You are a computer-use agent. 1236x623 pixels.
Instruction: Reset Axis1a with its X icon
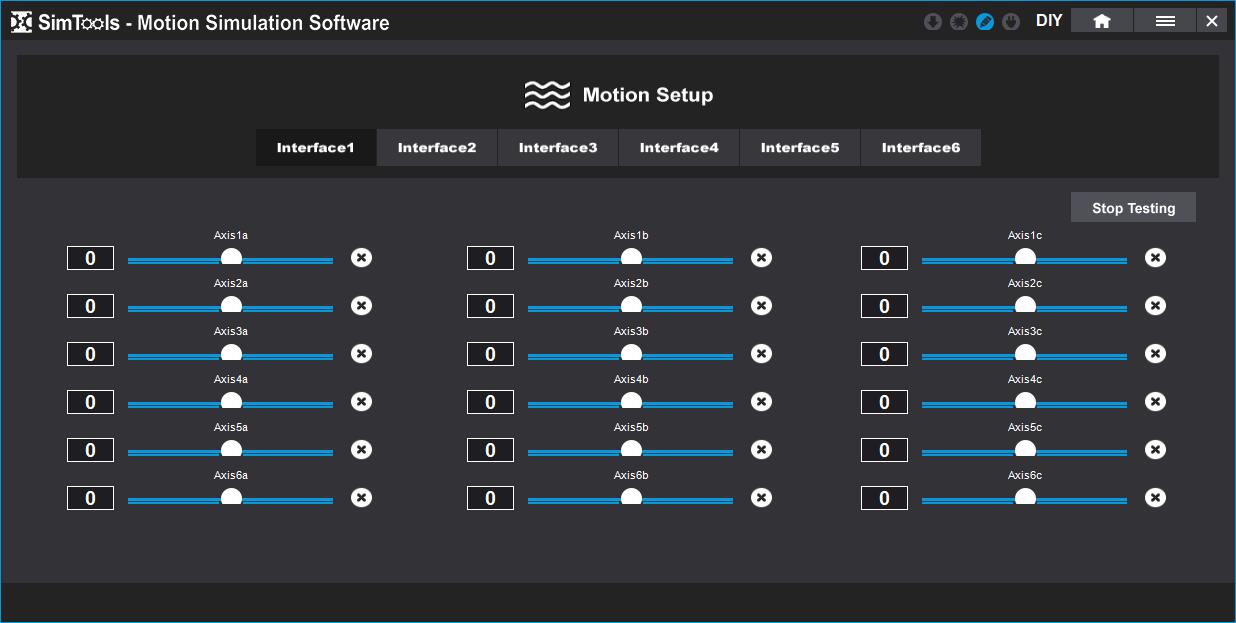click(361, 258)
